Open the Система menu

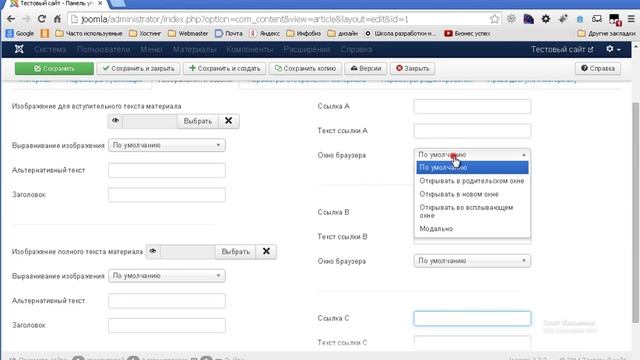pyautogui.click(x=50, y=49)
